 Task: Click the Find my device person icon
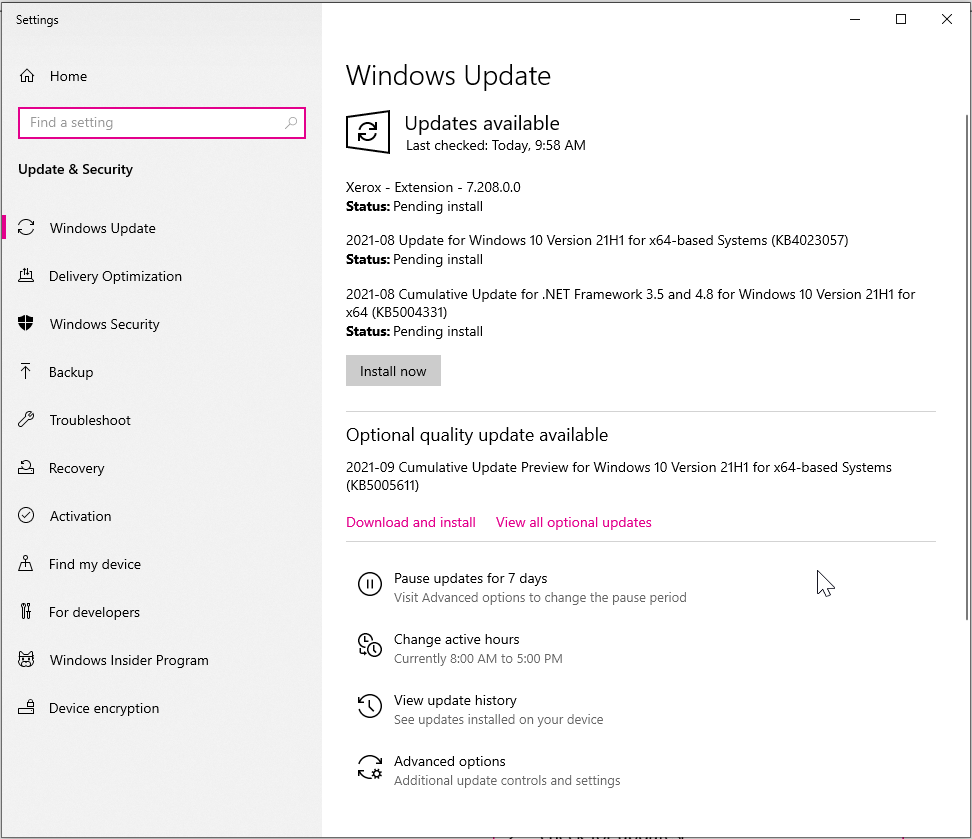pos(25,563)
